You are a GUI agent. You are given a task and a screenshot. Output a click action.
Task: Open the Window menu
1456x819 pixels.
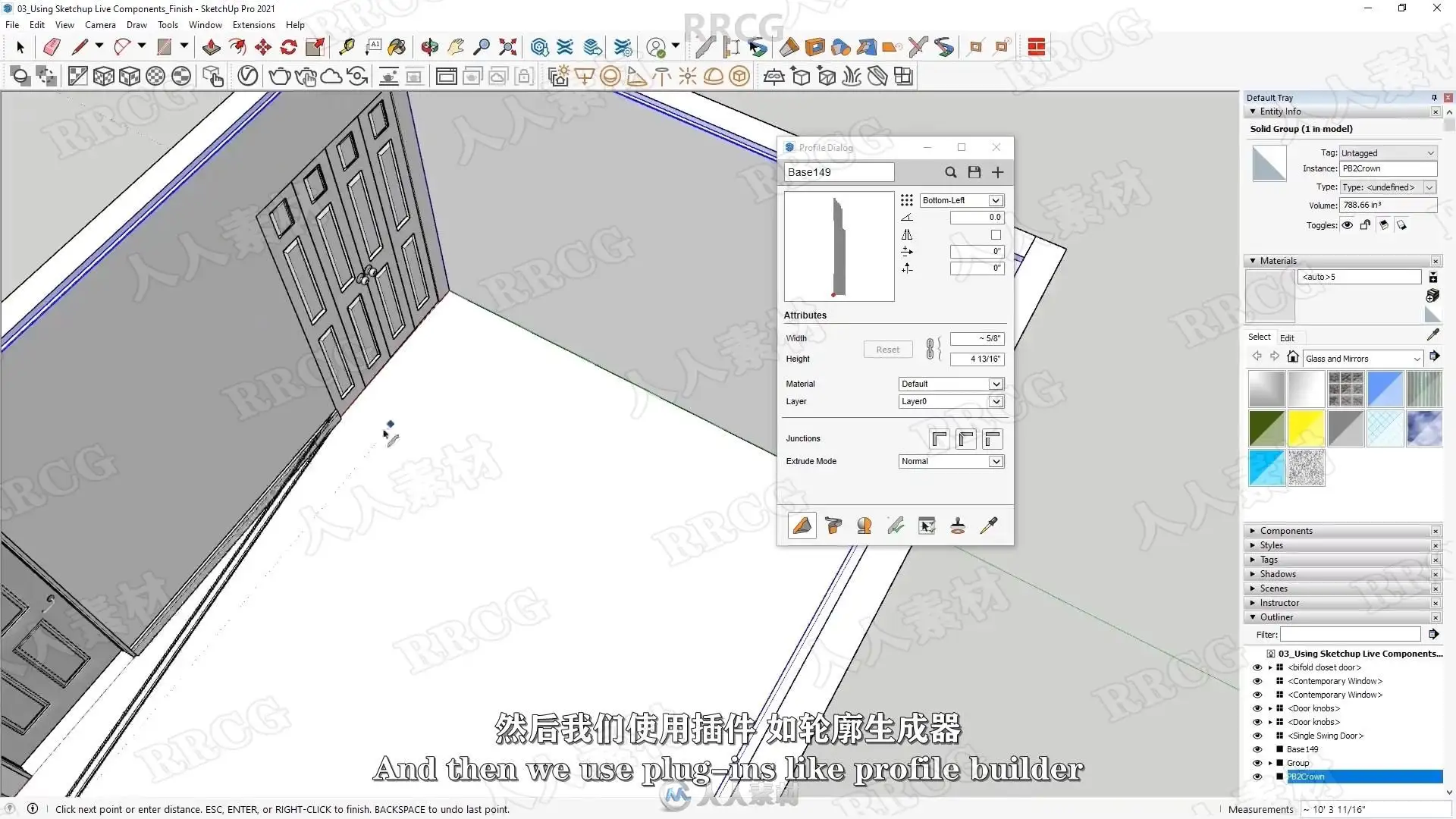point(205,25)
